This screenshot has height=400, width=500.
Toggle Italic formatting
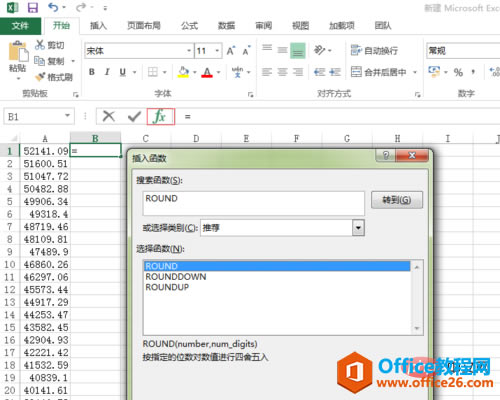tap(107, 72)
